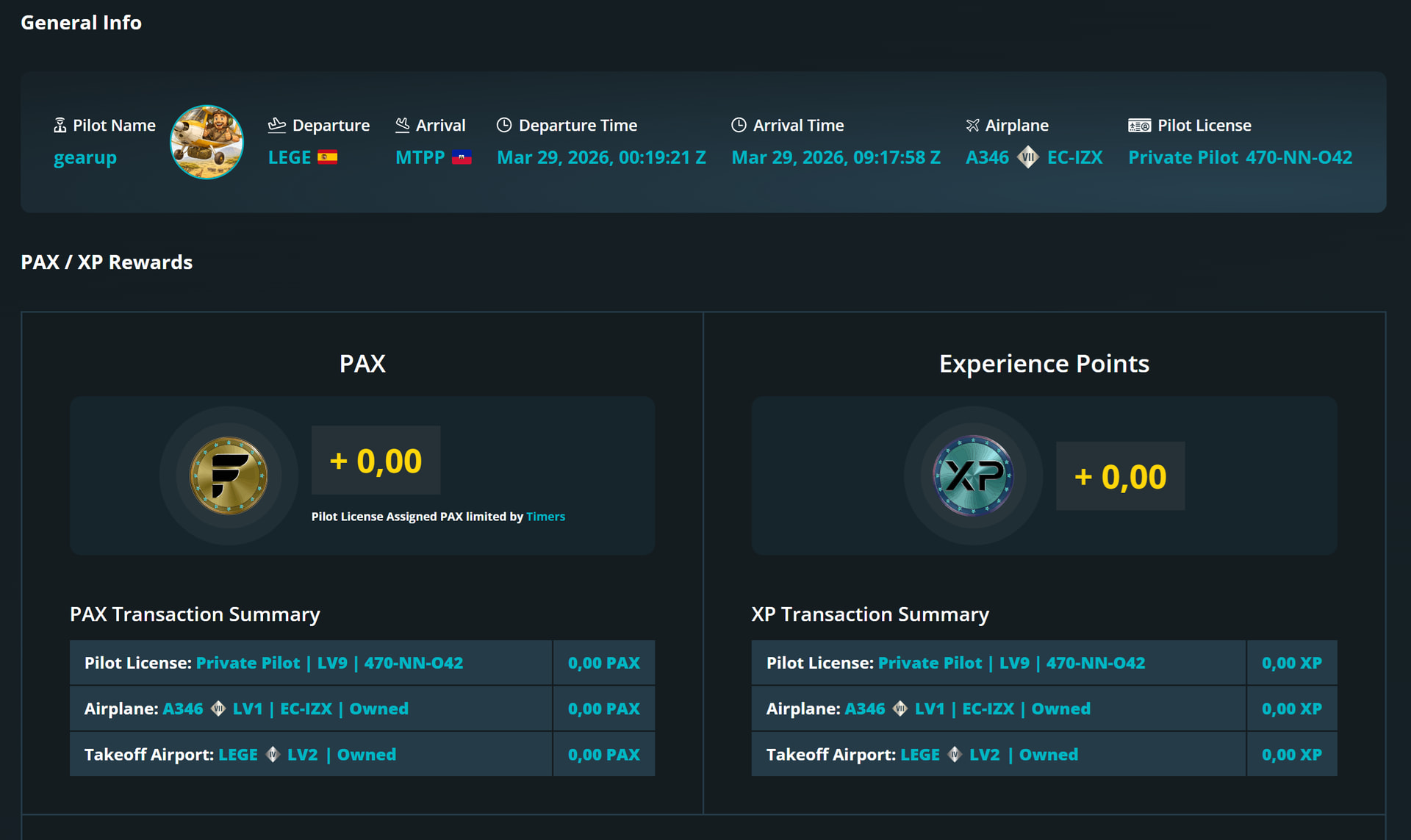Image resolution: width=1411 pixels, height=840 pixels.
Task: Click the Arrival Time clock icon
Action: (739, 126)
